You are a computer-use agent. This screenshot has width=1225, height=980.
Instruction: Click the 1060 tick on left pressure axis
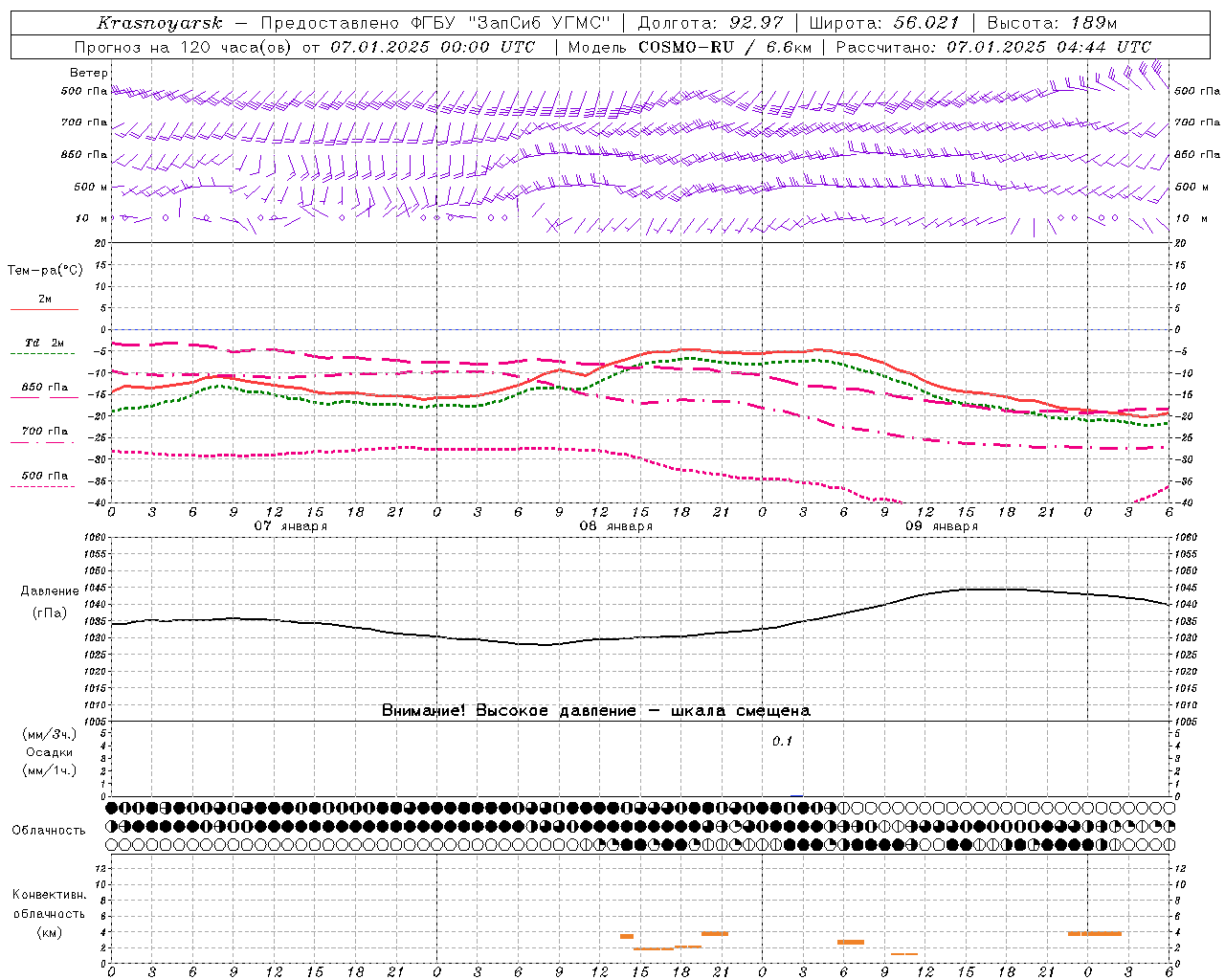click(96, 538)
